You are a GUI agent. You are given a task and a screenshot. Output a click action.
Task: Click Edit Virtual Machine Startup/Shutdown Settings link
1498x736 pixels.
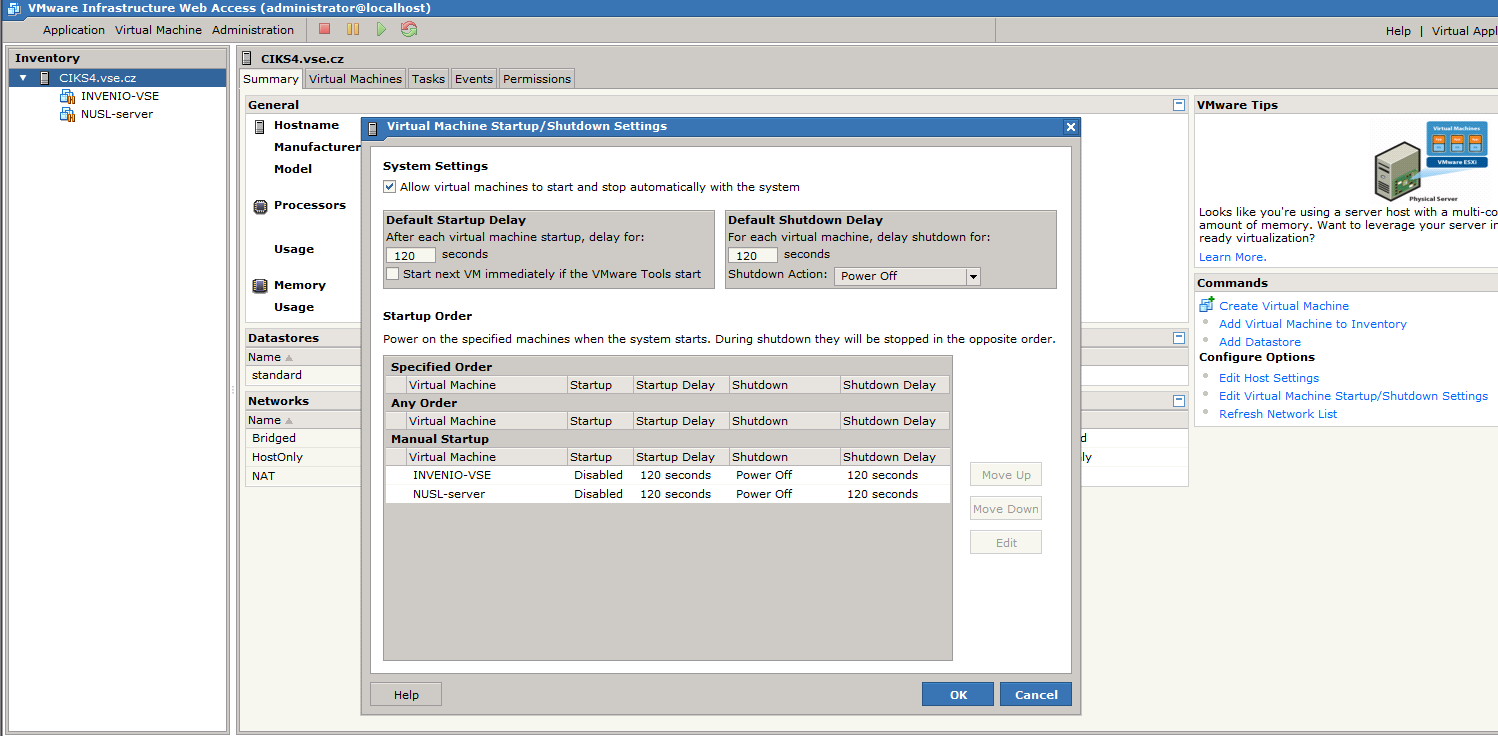point(1353,396)
